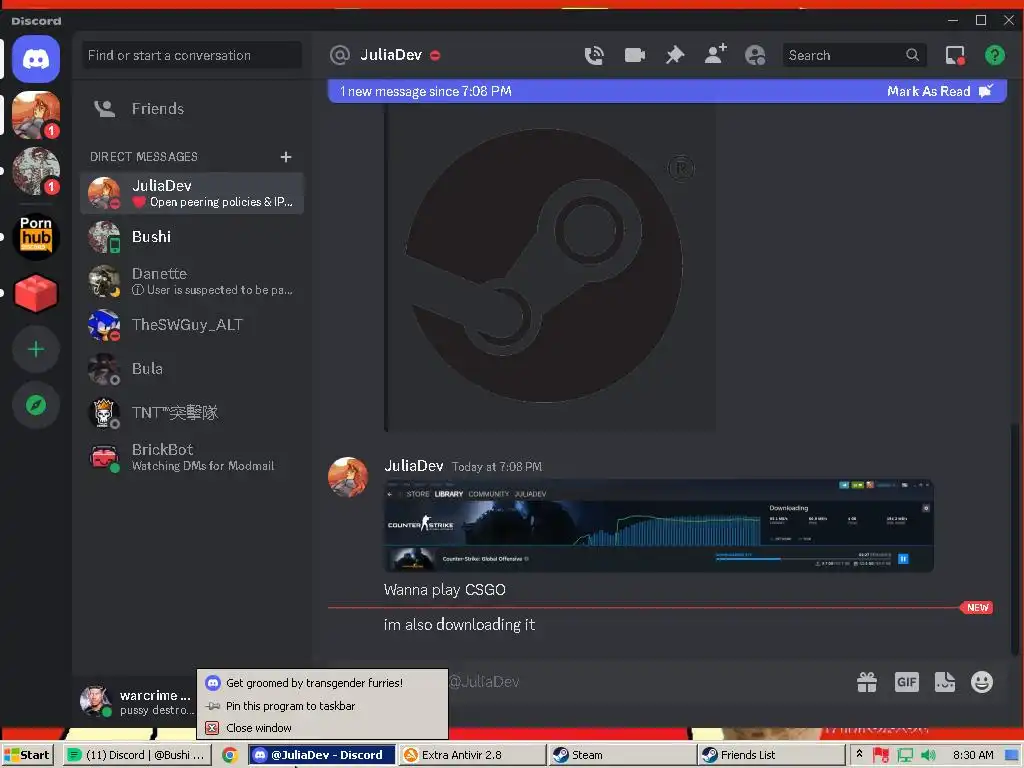Open the GIF picker
1024x768 pixels.
point(906,682)
